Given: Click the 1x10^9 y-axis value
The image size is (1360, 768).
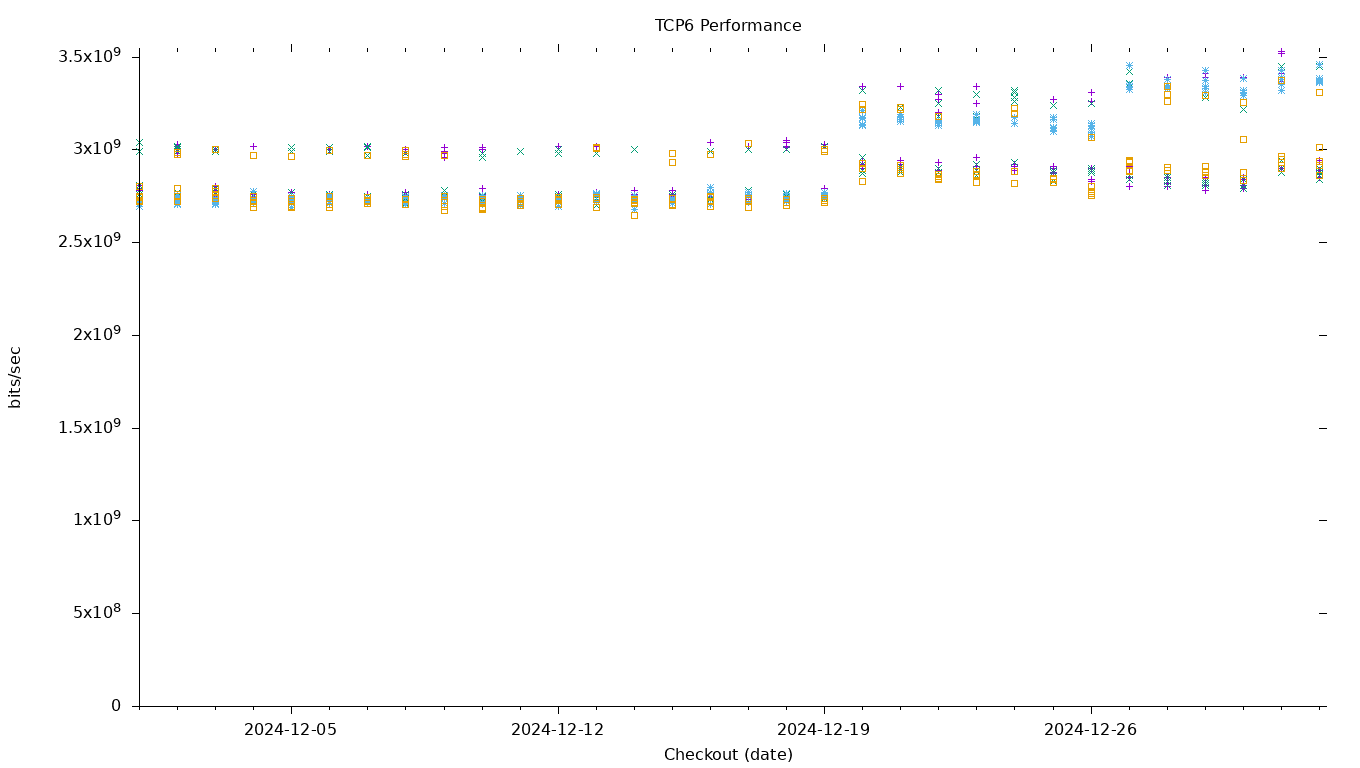Looking at the screenshot, I should coord(95,518).
